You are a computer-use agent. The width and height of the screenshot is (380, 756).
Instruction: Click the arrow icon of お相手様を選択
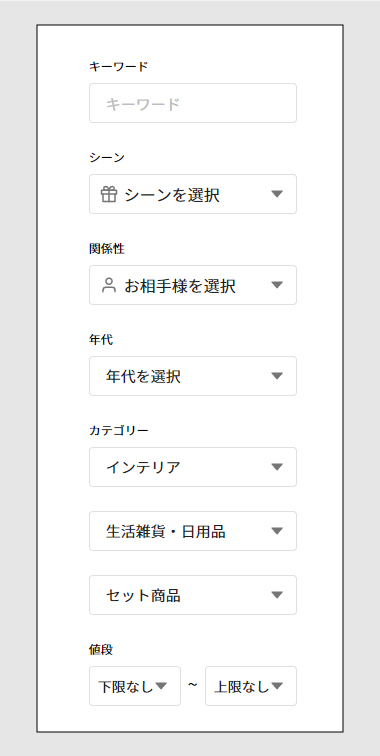click(276, 285)
